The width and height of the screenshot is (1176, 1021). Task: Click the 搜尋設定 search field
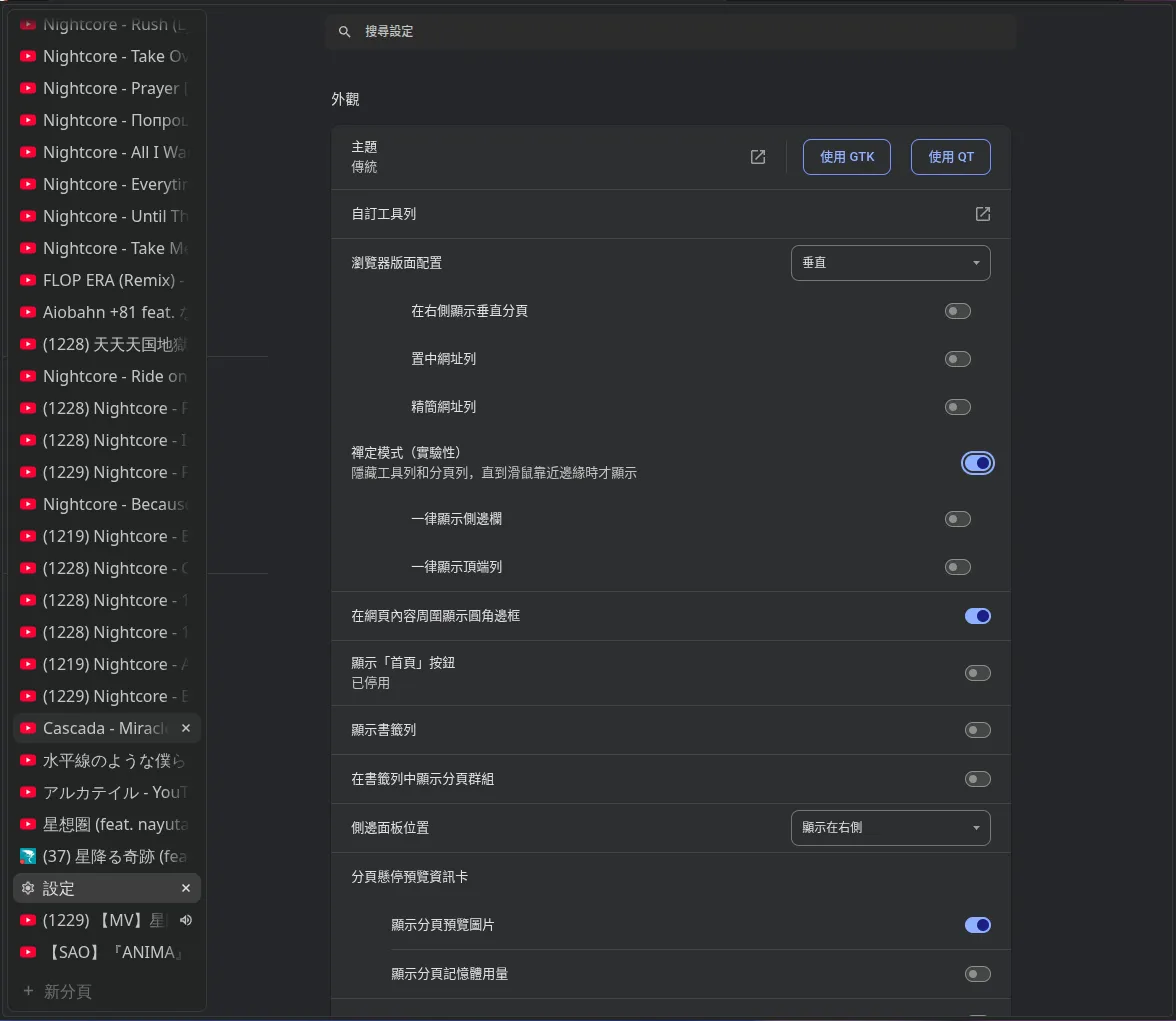tap(670, 32)
